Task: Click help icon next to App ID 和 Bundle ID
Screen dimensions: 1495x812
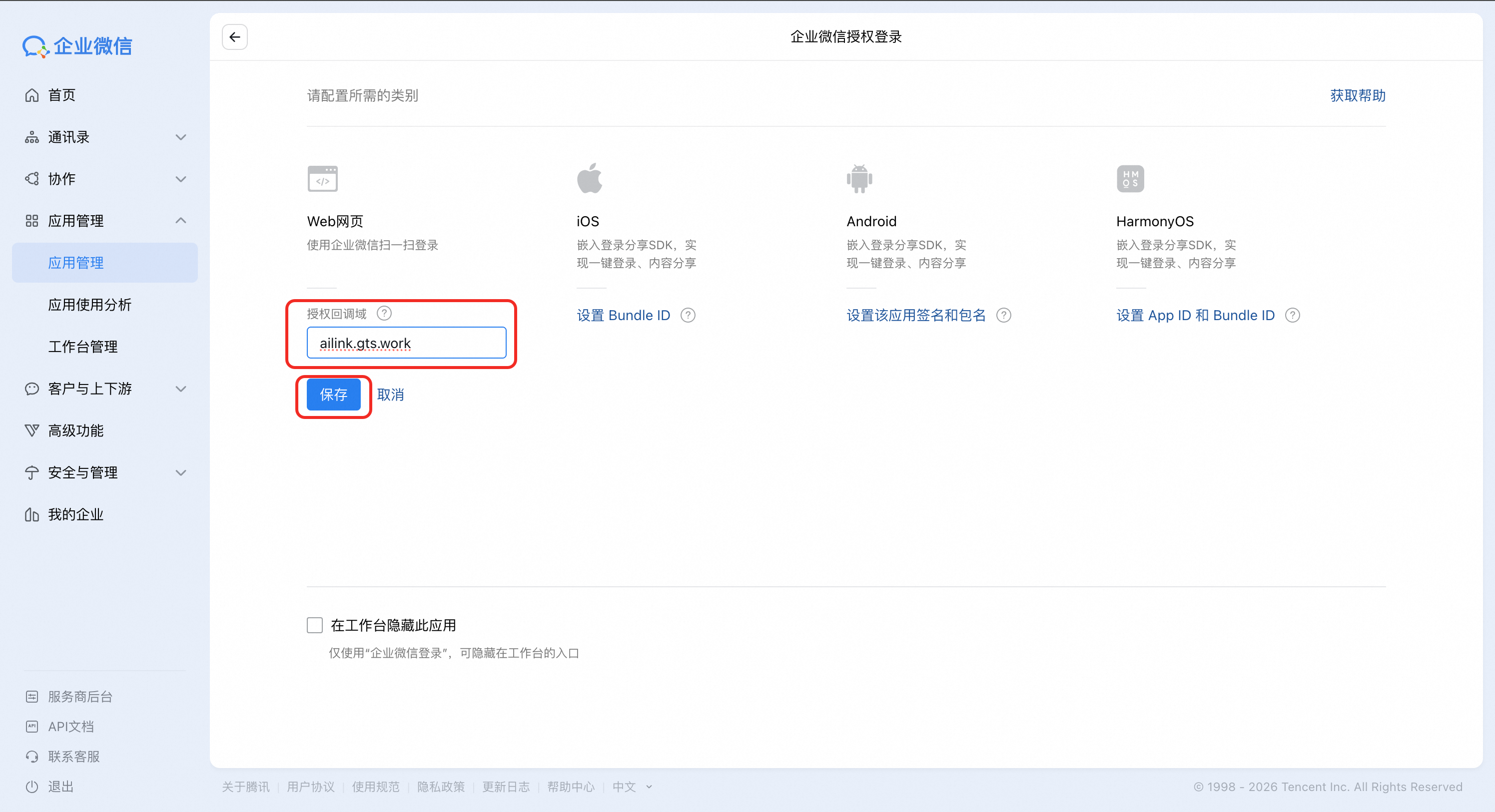Action: click(1293, 315)
